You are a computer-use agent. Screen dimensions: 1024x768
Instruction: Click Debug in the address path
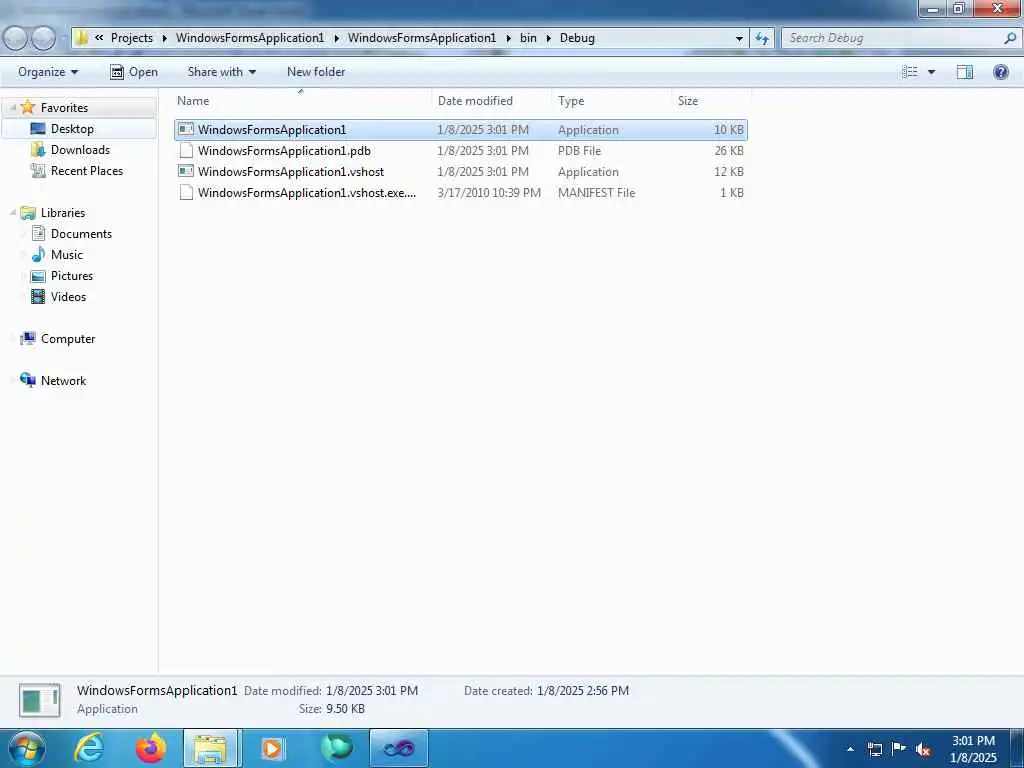(x=577, y=38)
